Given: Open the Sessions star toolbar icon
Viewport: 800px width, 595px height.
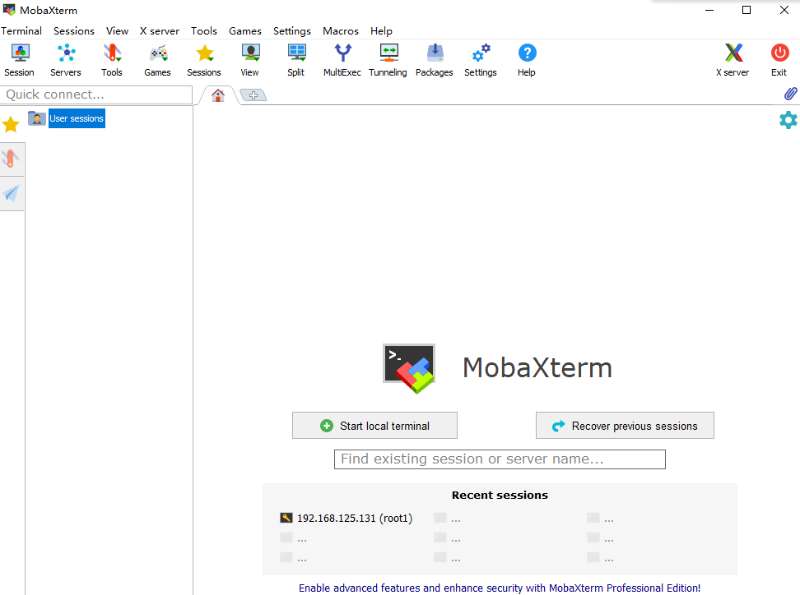Looking at the screenshot, I should click(x=204, y=60).
